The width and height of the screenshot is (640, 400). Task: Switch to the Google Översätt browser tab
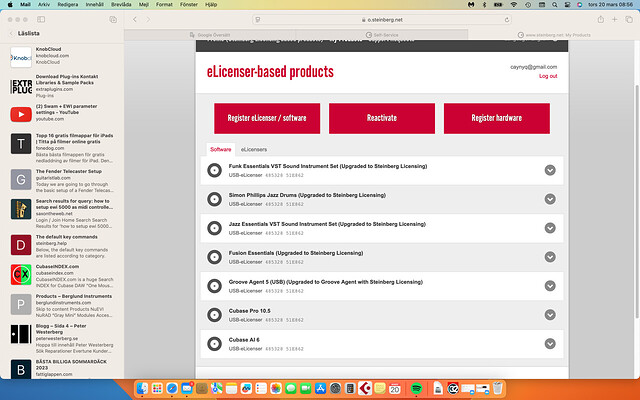[210, 35]
